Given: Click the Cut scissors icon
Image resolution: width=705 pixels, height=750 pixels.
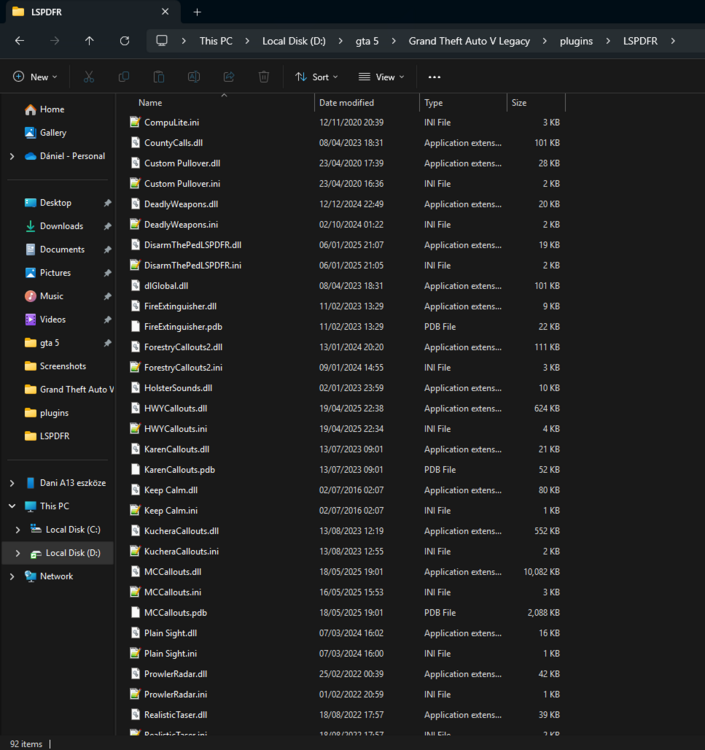Looking at the screenshot, I should 89,77.
